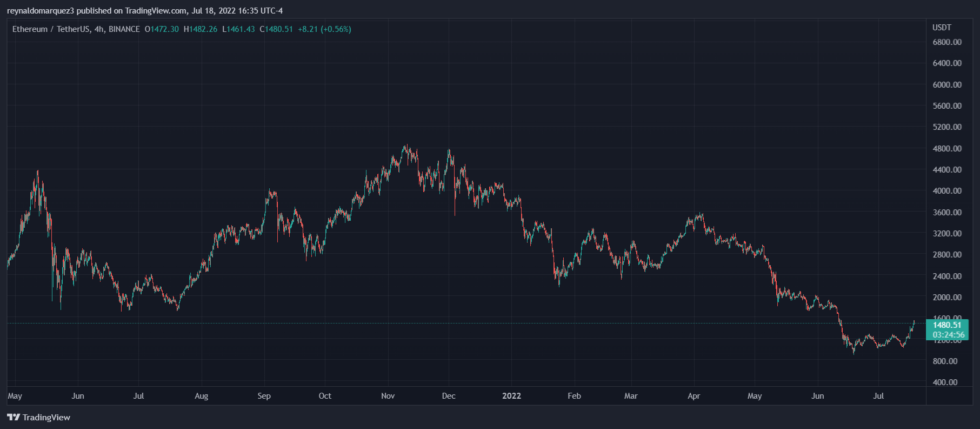Click the USDT currency label
Viewport: 980px width, 429px height.
click(942, 26)
